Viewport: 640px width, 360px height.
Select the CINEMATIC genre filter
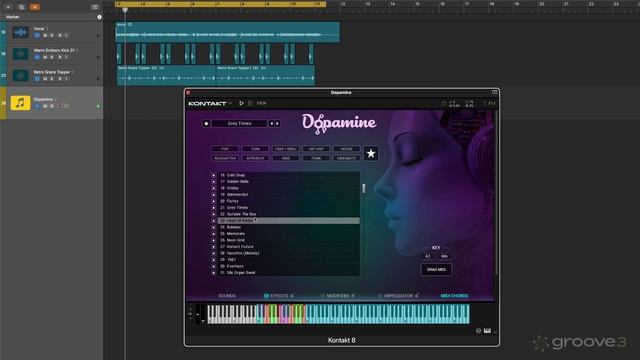[x=347, y=158]
